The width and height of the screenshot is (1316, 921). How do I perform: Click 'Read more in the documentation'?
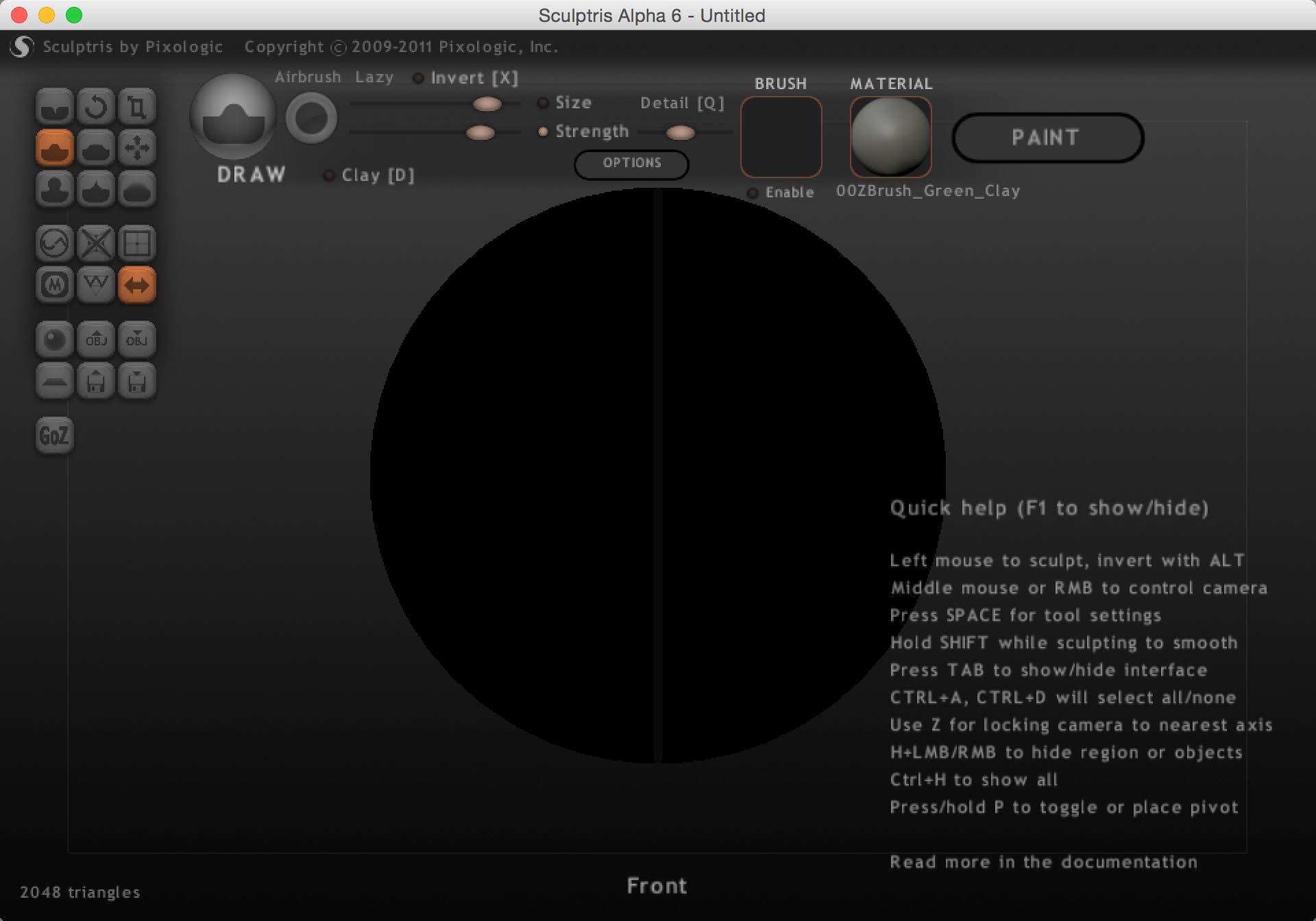tap(1043, 861)
